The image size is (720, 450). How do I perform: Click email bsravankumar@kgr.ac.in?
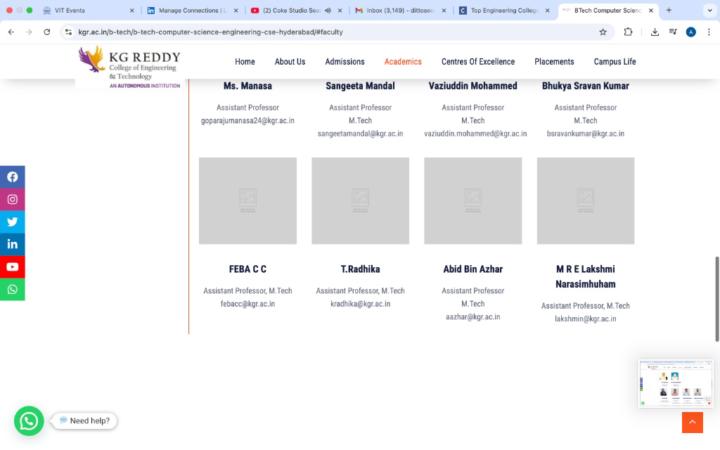coord(585,134)
